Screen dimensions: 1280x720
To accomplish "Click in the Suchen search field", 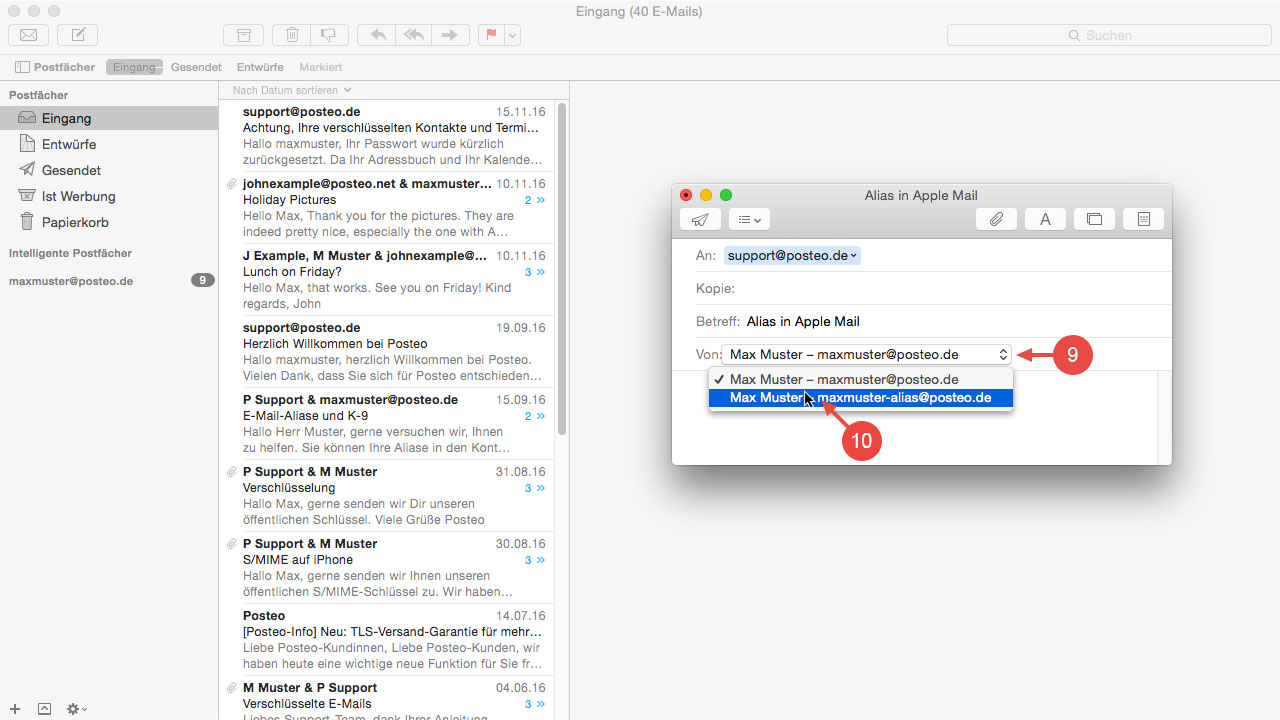I will point(1108,35).
